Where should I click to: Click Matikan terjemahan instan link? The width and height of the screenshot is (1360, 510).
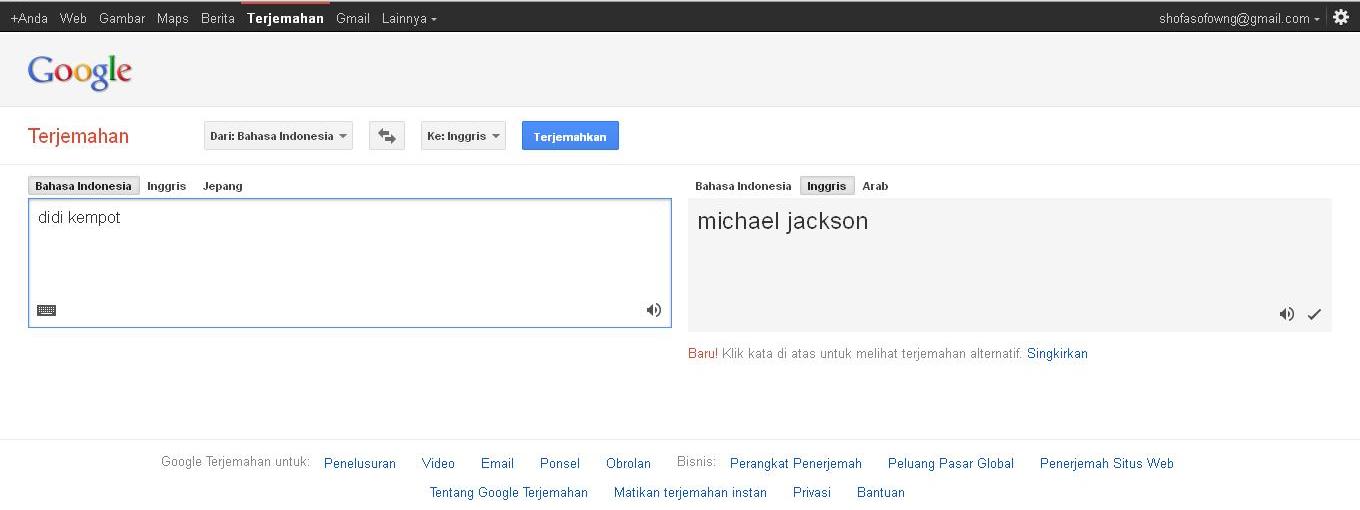point(690,492)
